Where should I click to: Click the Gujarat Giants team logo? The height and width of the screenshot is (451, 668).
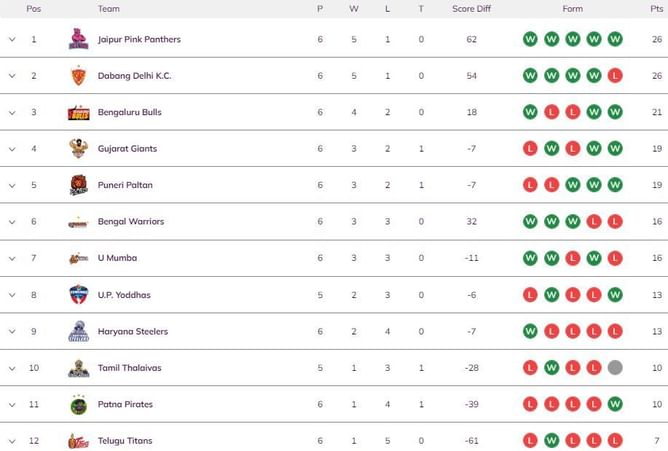[x=78, y=149]
